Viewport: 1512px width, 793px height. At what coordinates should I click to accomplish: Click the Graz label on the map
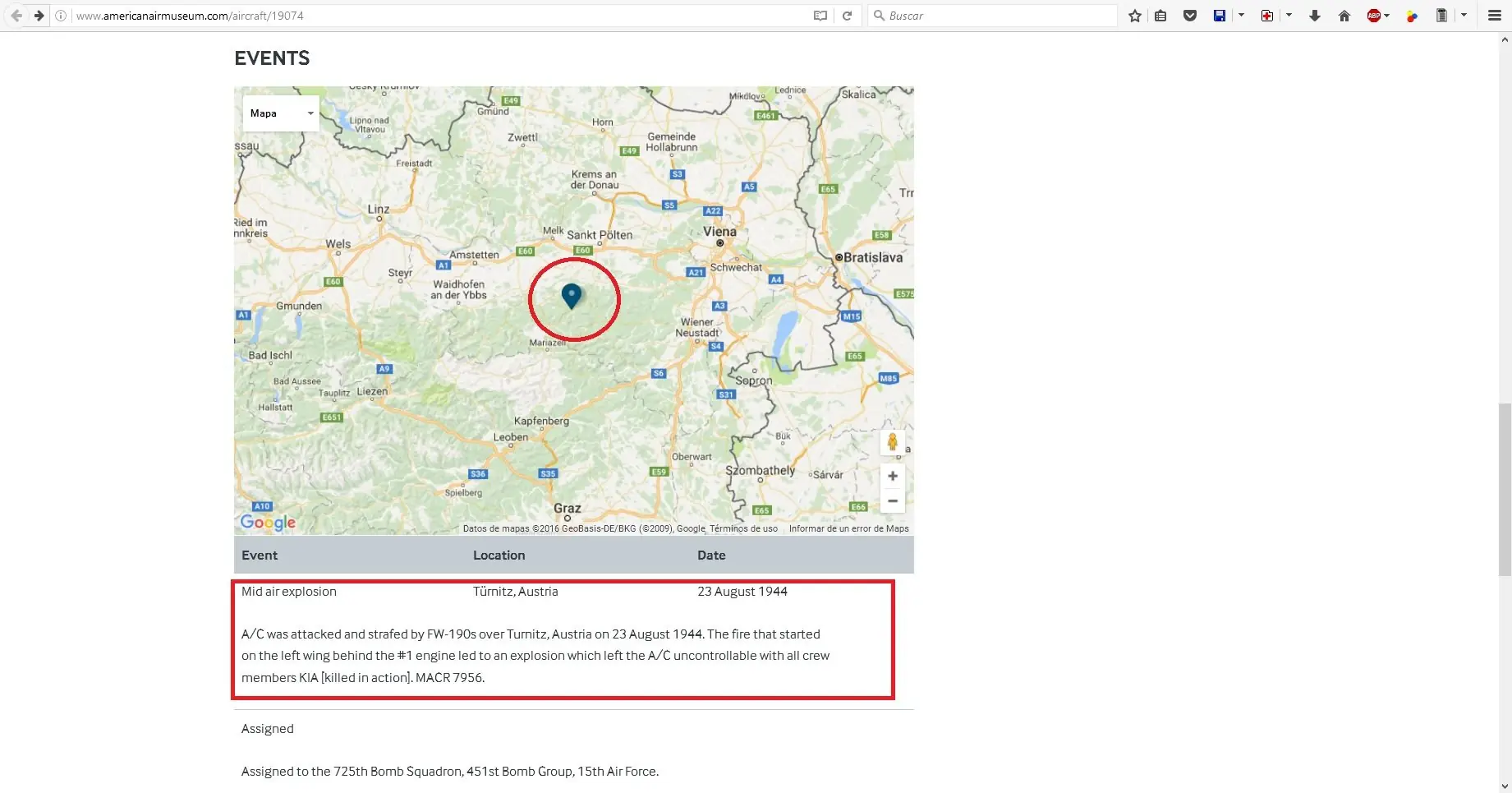(568, 508)
